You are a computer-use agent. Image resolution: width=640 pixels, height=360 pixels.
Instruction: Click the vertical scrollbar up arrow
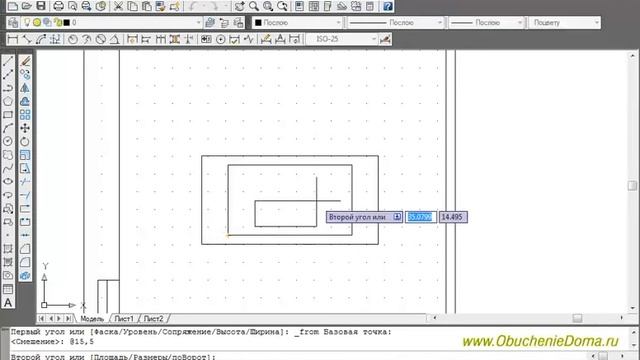coord(632,56)
